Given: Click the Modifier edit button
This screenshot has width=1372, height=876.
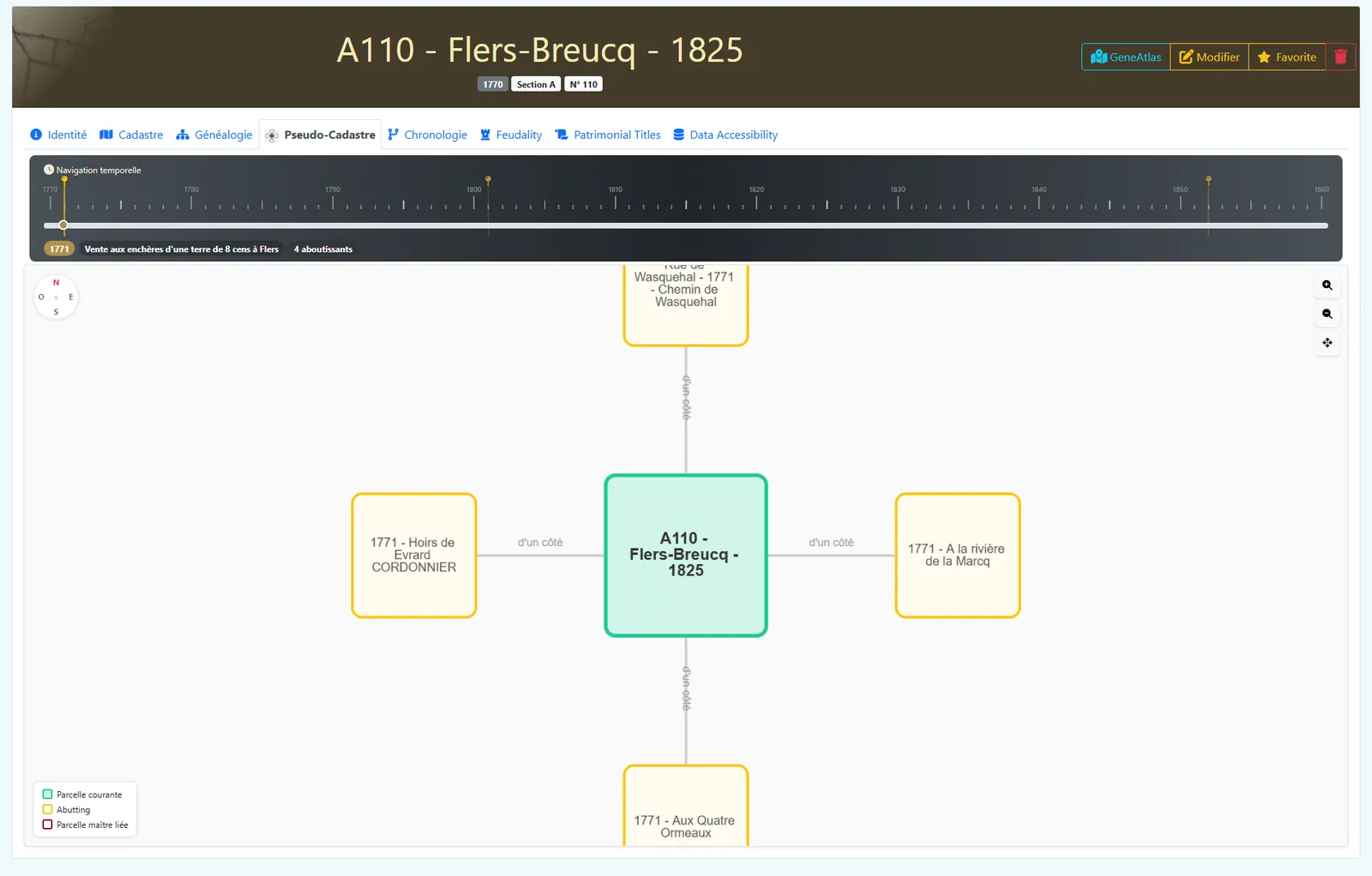Looking at the screenshot, I should click(x=1209, y=57).
